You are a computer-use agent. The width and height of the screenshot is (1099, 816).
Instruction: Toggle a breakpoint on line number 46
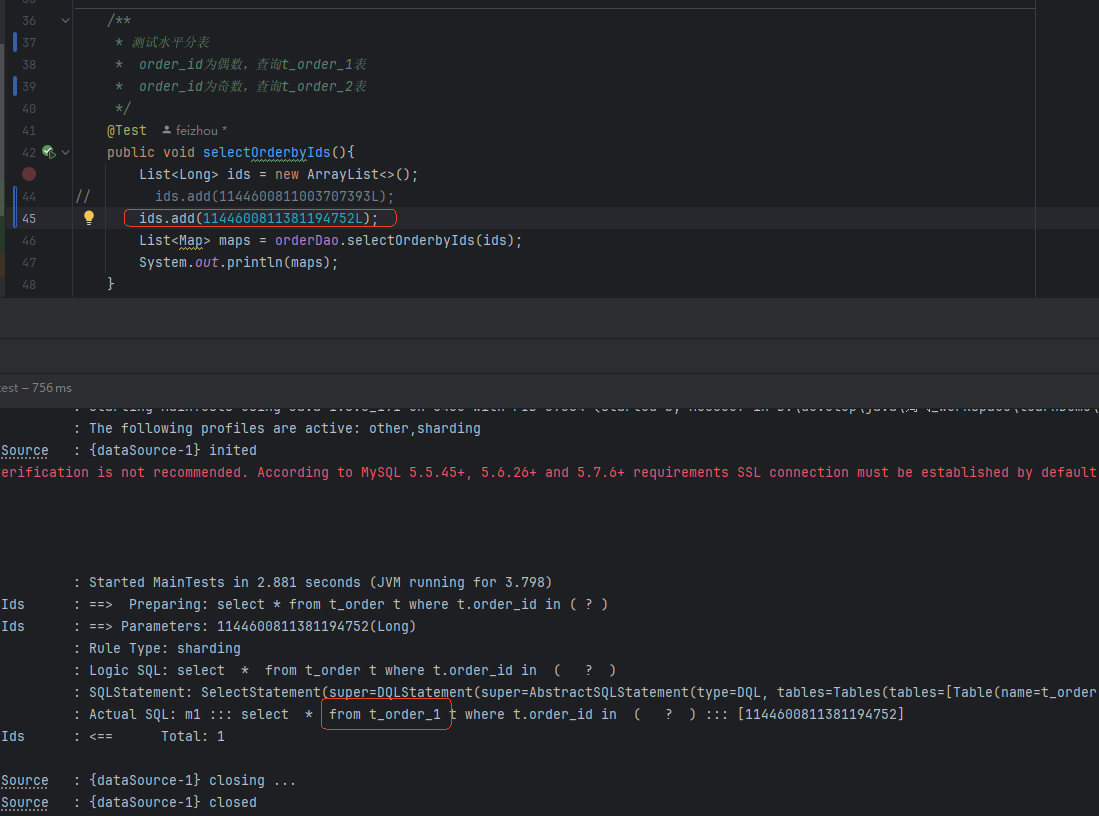point(29,240)
